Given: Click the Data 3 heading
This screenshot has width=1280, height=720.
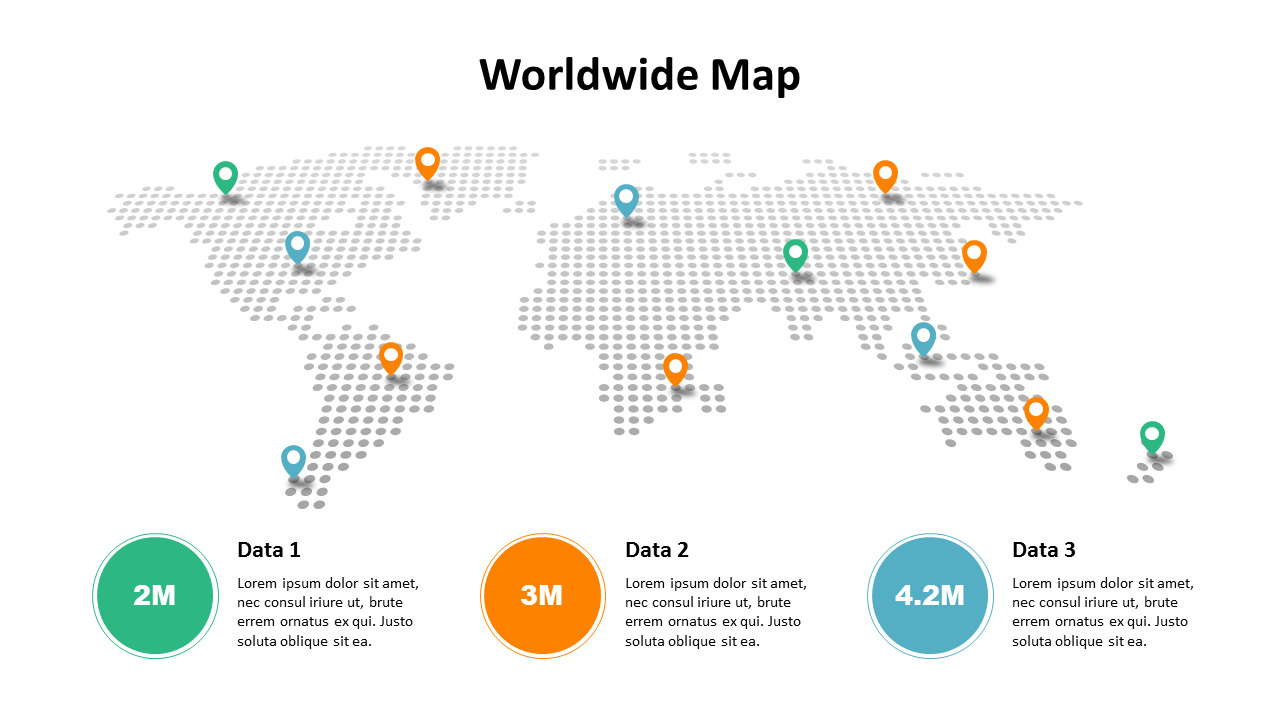Looking at the screenshot, I should pos(1043,549).
